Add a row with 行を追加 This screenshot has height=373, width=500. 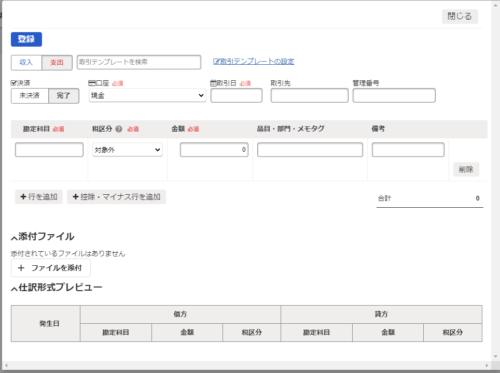click(39, 197)
